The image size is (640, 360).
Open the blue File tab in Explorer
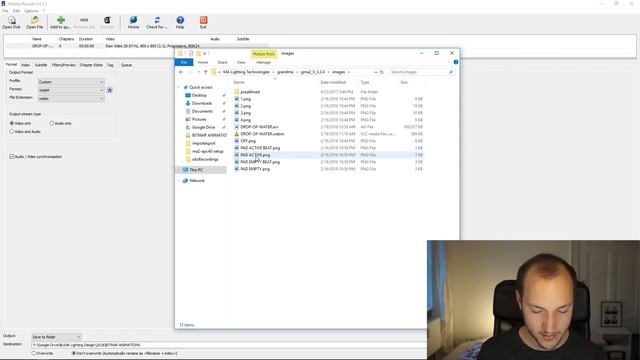click(184, 62)
